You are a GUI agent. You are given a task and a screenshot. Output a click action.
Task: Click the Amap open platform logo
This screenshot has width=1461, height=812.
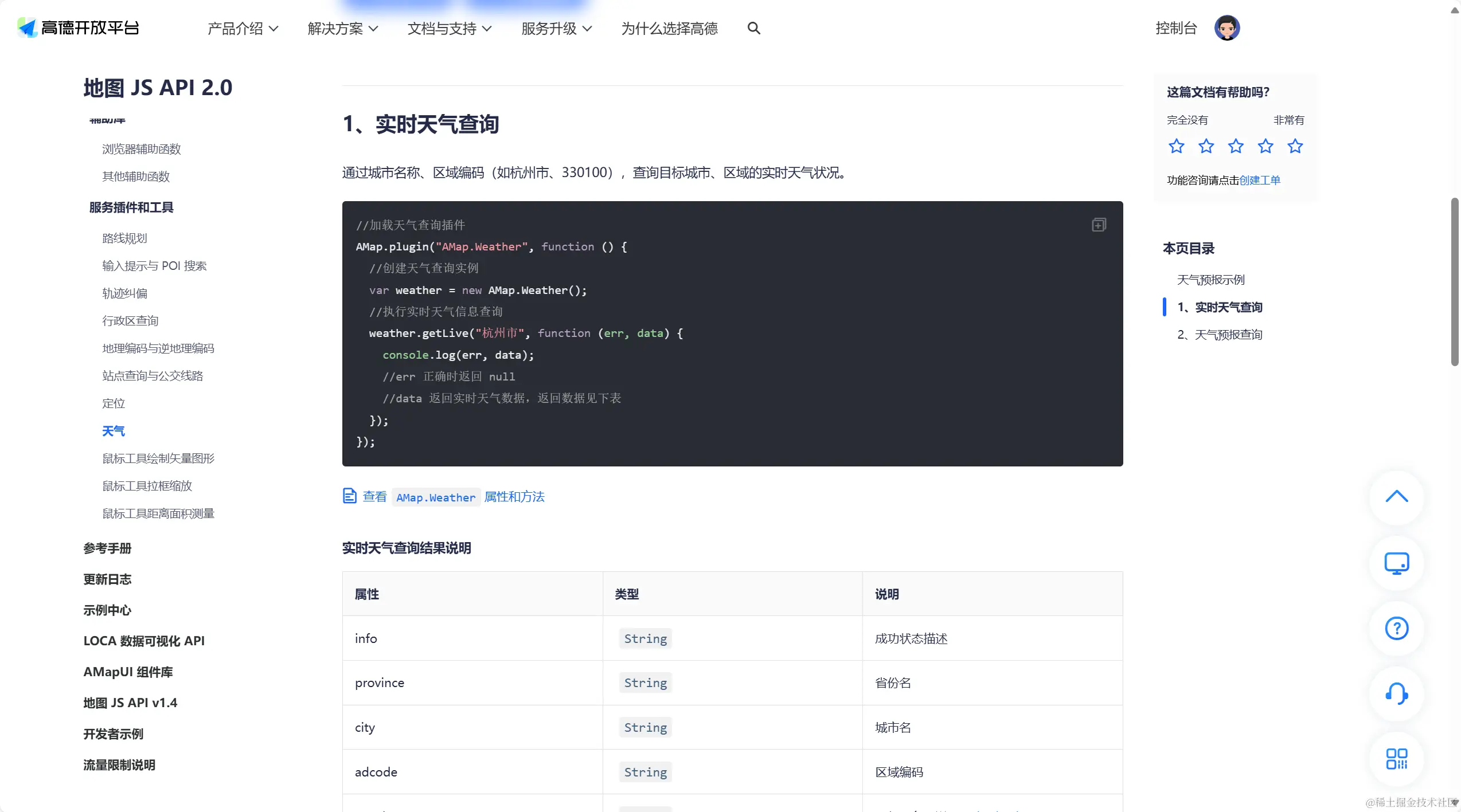[x=79, y=28]
